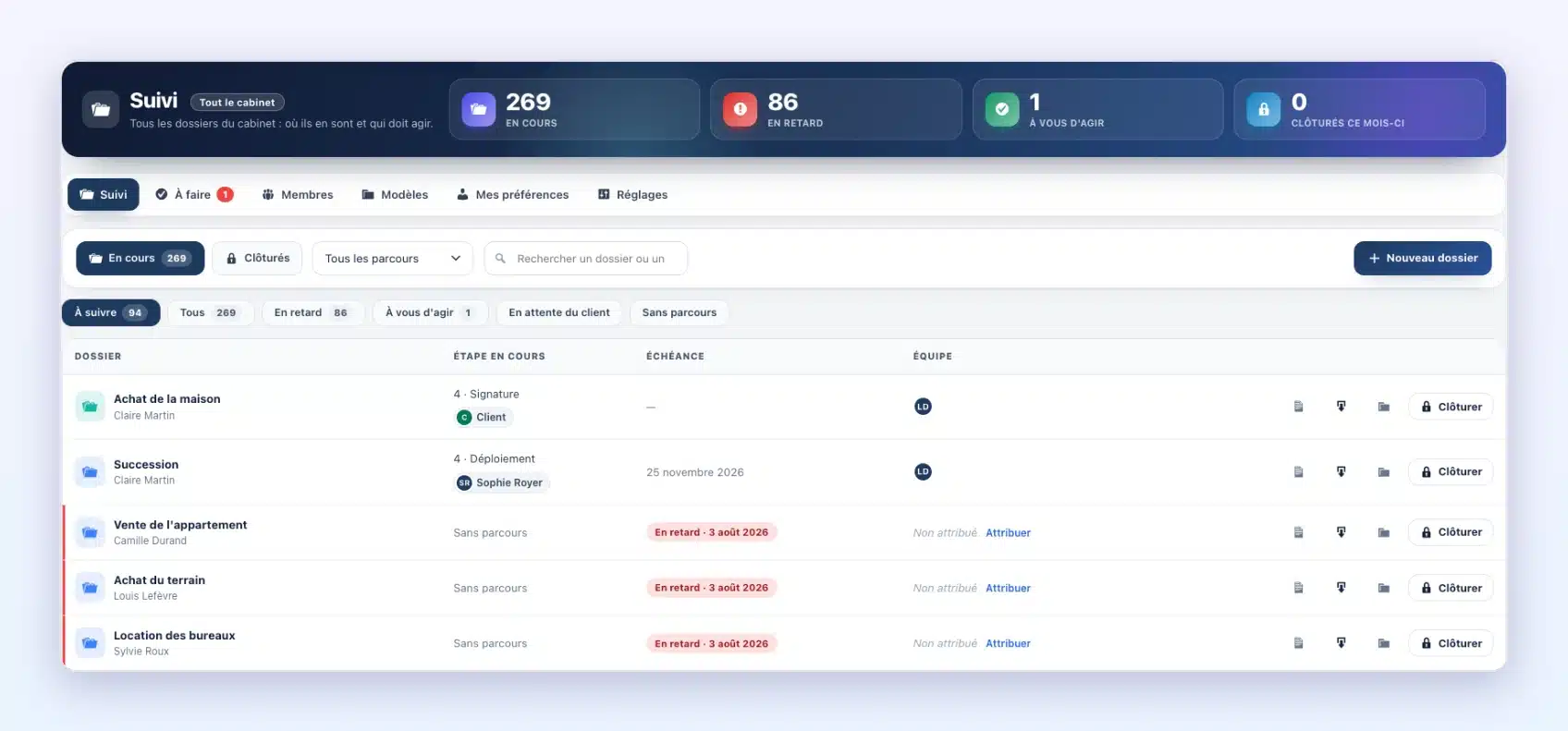This screenshot has height=731, width=1568.
Task: Select the À vous d'agir filter pill
Action: coord(431,312)
